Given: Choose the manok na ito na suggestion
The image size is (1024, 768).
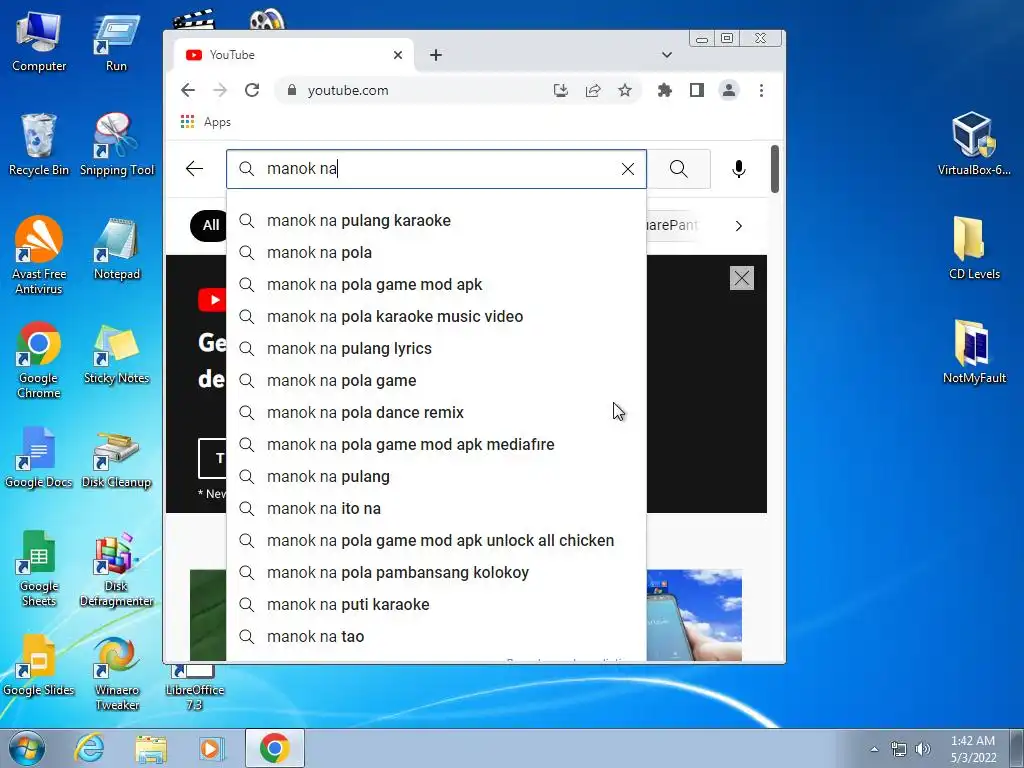Looking at the screenshot, I should pyautogui.click(x=436, y=509).
